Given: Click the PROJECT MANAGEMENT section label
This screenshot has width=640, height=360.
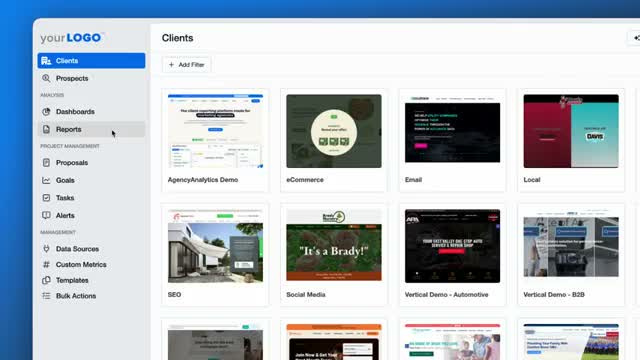Looking at the screenshot, I should (70, 146).
